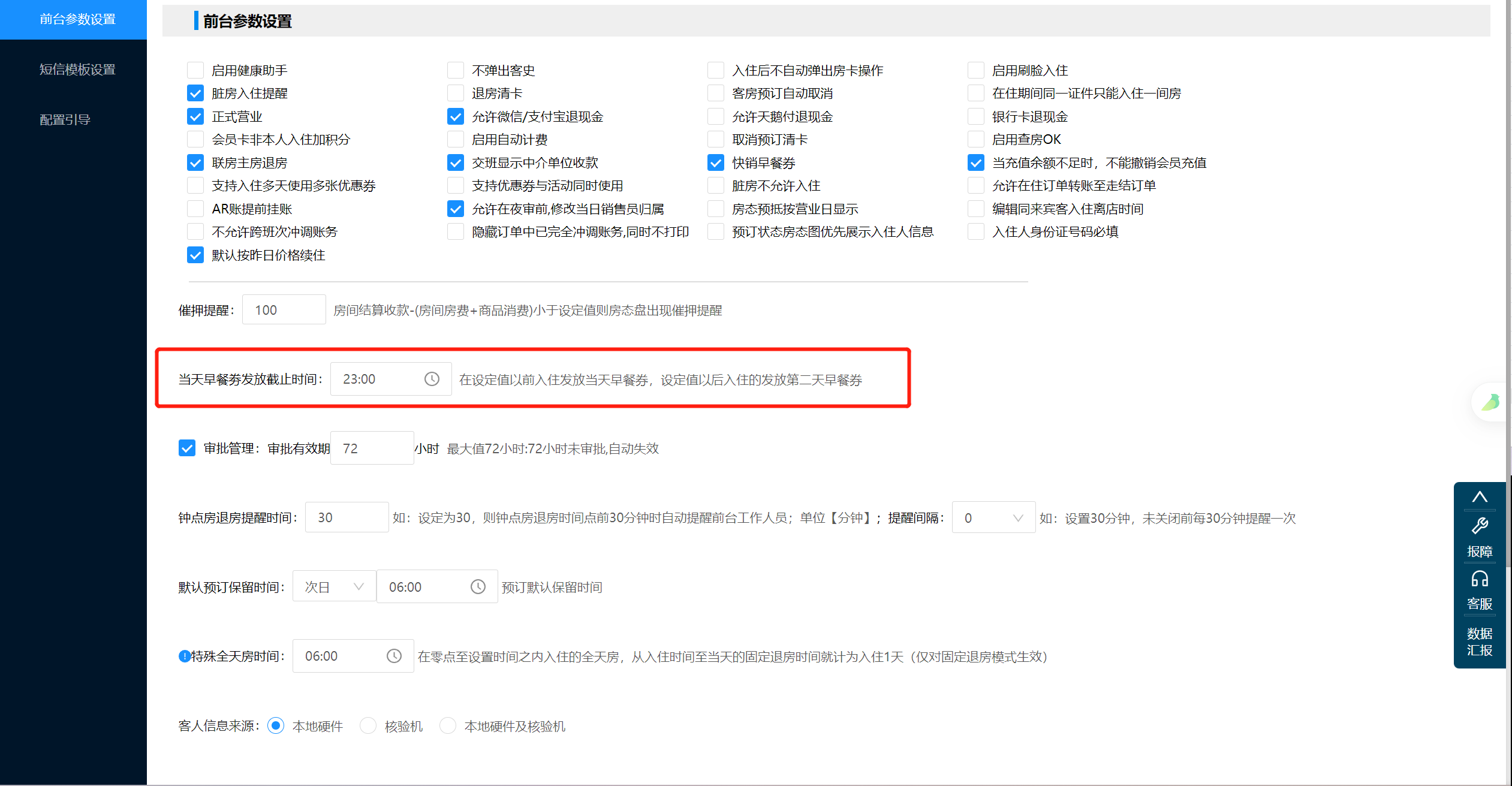Enable 房态预抵按营业日显示
The height and width of the screenshot is (786, 1512).
[x=716, y=209]
